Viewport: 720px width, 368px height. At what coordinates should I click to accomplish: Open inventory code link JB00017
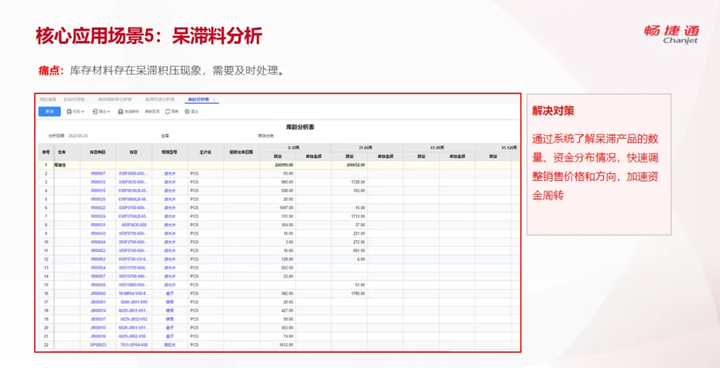[x=98, y=319]
